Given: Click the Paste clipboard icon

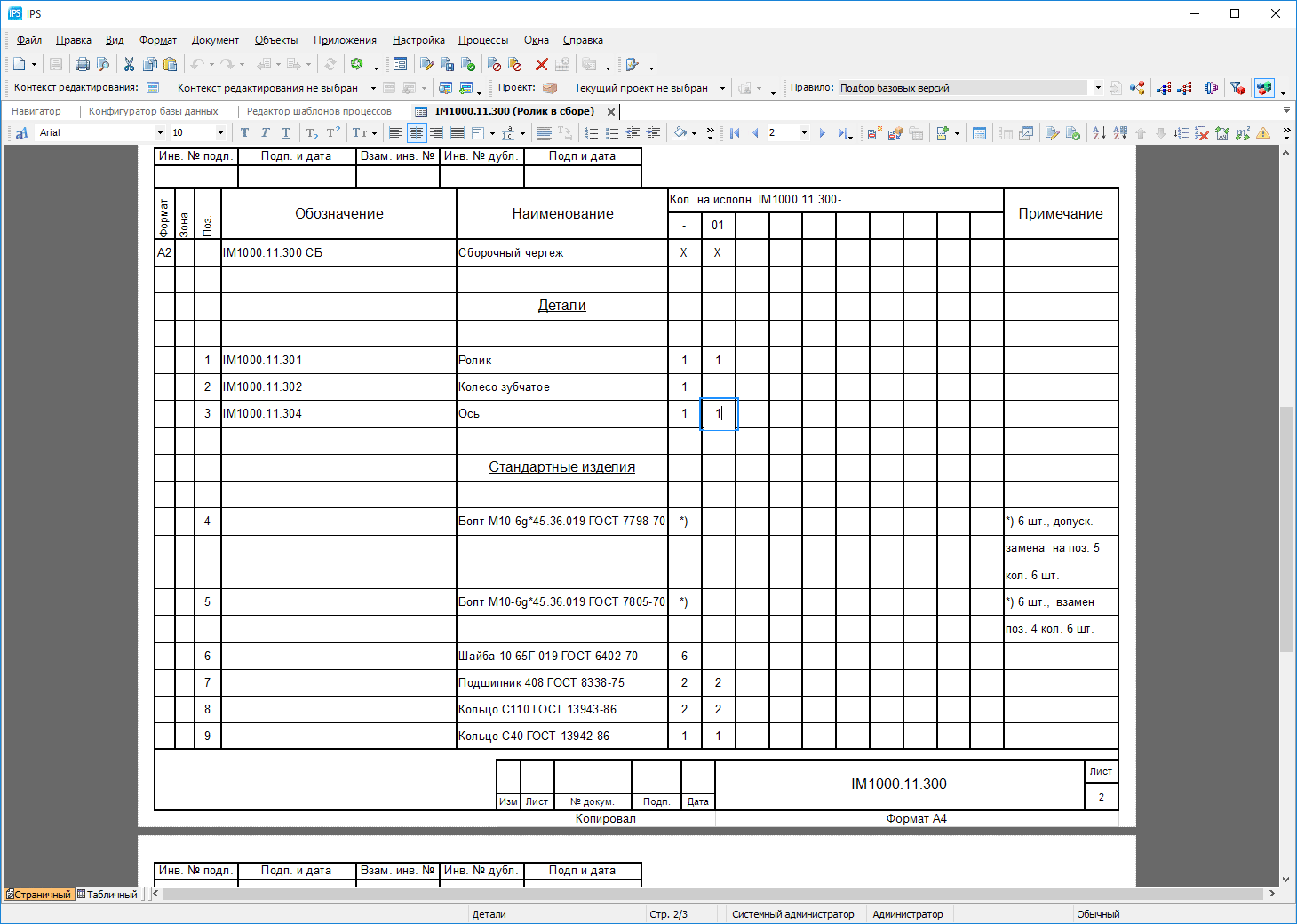Looking at the screenshot, I should [171, 64].
